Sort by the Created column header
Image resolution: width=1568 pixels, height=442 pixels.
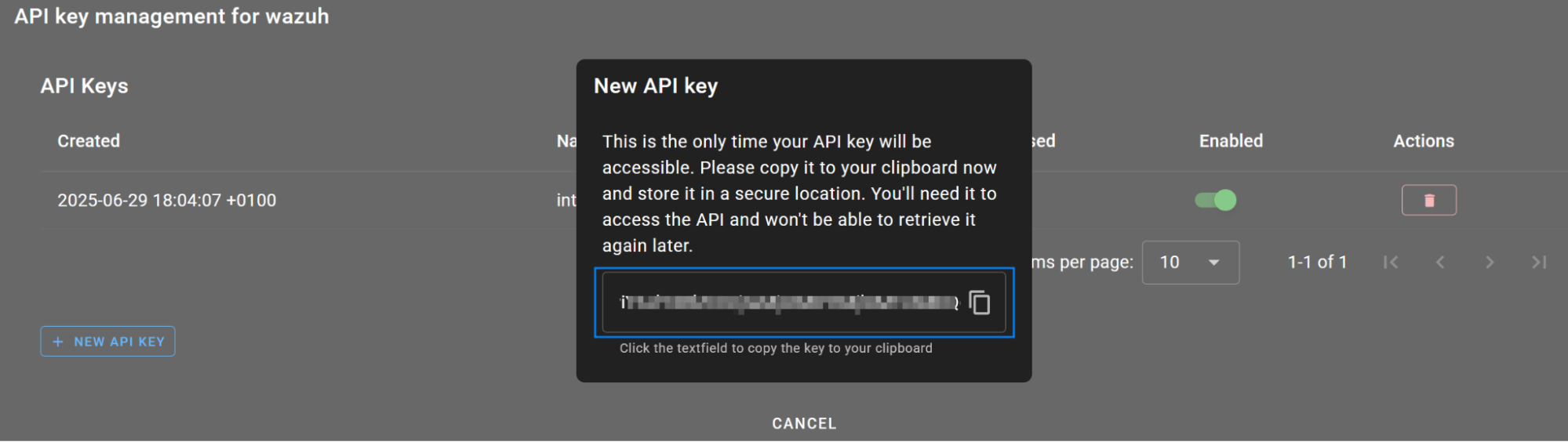pyautogui.click(x=89, y=141)
